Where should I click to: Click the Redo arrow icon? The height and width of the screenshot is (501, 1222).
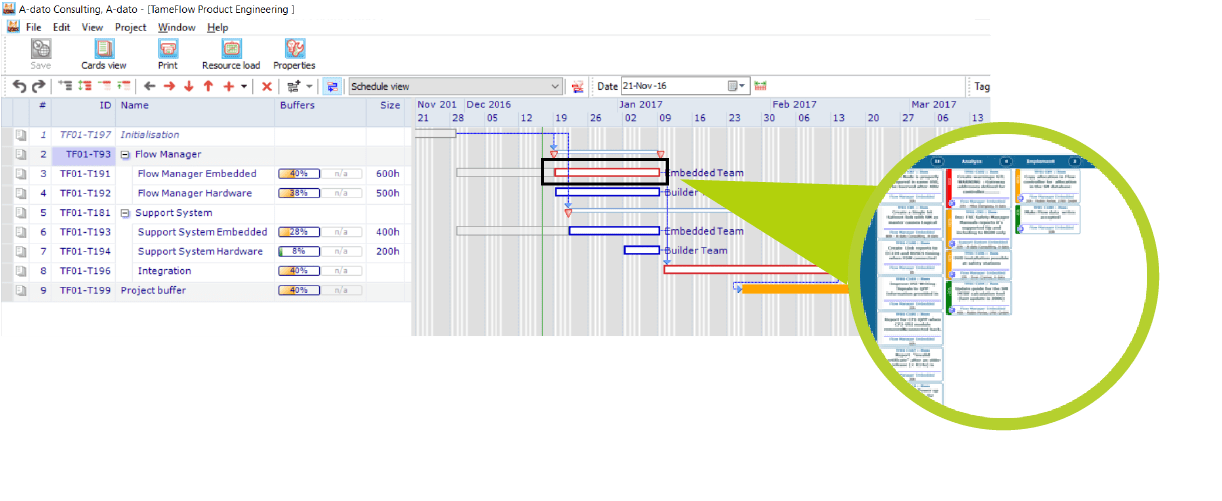coord(39,87)
